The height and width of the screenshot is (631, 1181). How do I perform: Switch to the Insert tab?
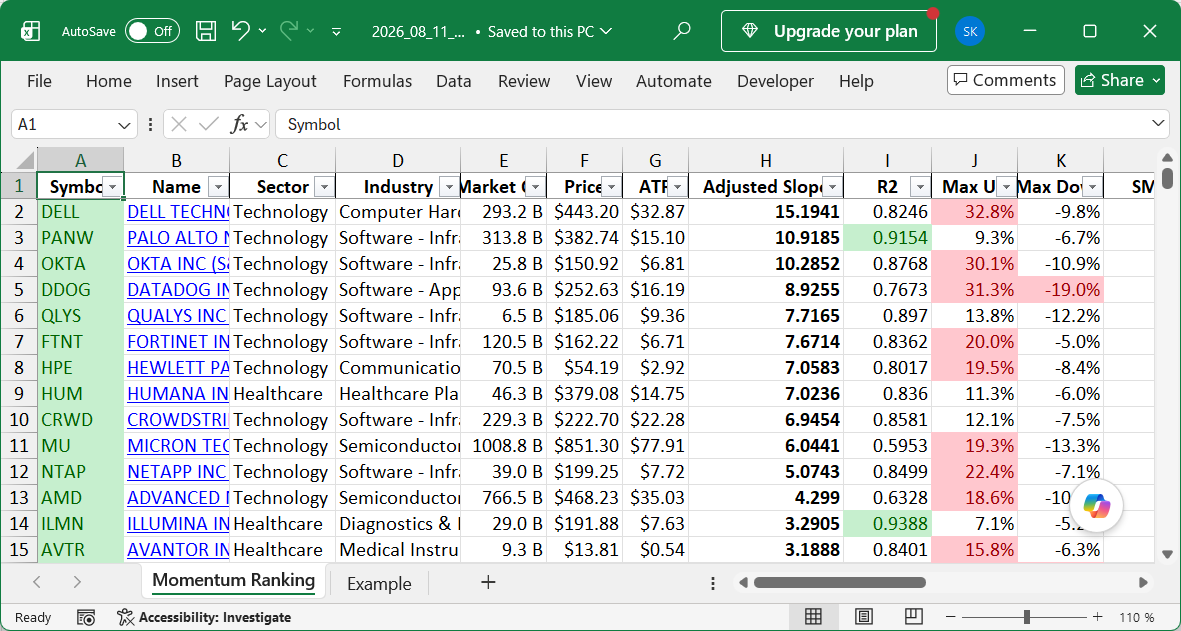[x=177, y=81]
